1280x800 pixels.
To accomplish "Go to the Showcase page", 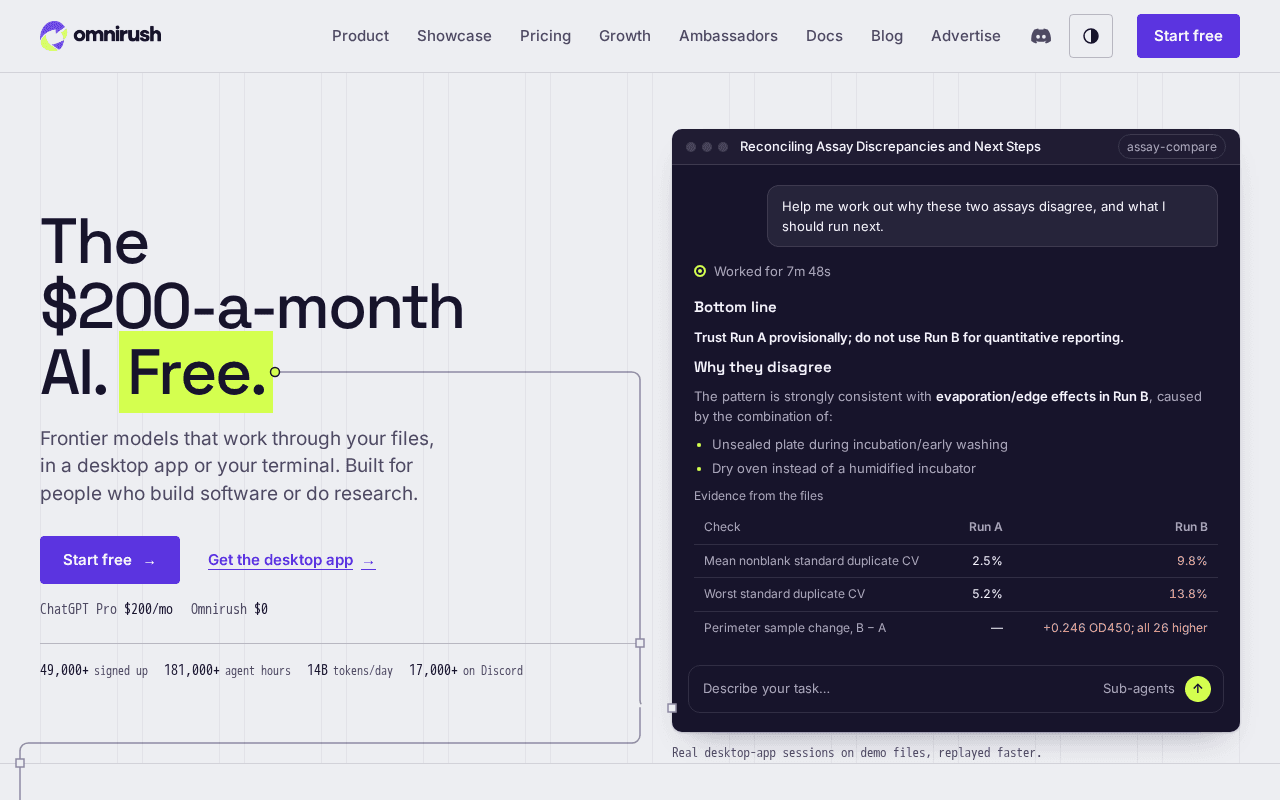I will 454,36.
